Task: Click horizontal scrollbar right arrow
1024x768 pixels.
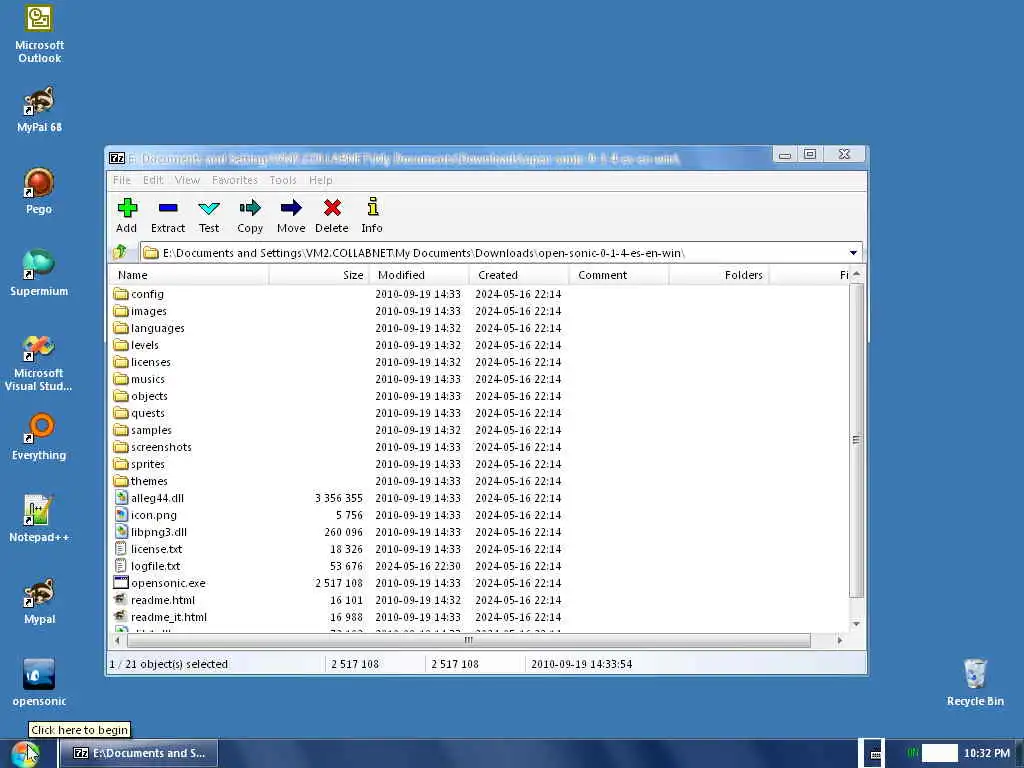Action: (839, 640)
